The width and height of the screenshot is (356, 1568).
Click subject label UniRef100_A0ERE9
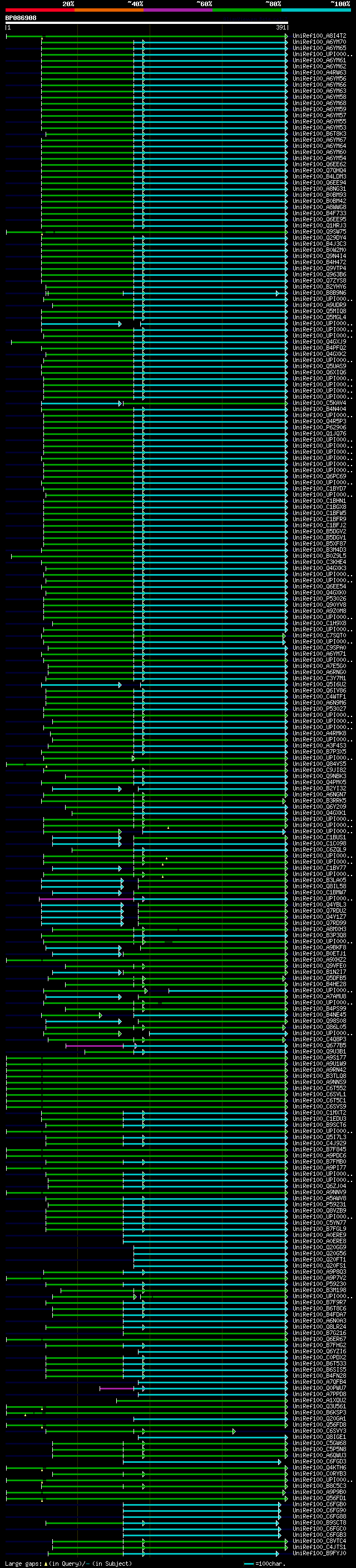[x=319, y=1235]
